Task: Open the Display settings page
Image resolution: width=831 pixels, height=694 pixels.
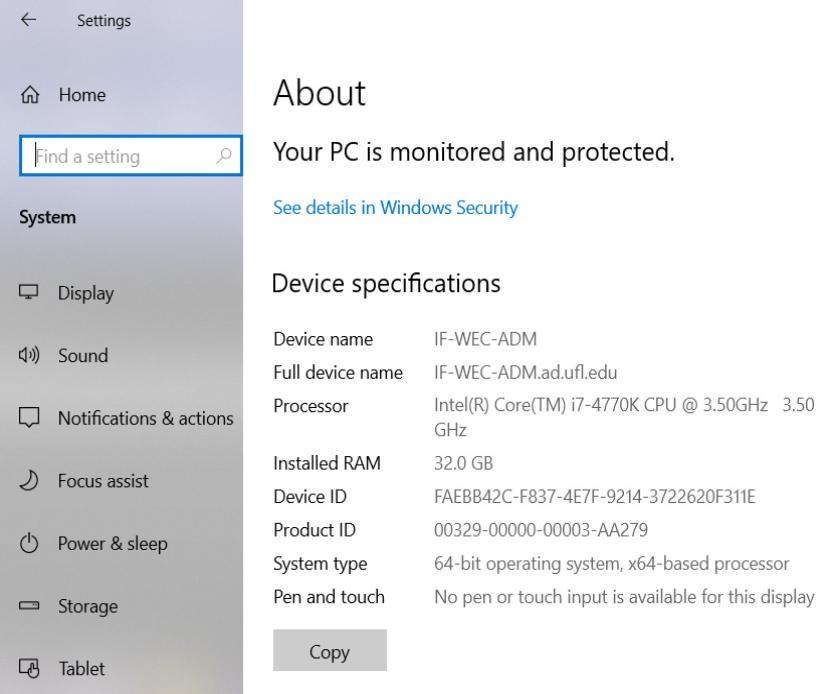Action: (x=122, y=293)
